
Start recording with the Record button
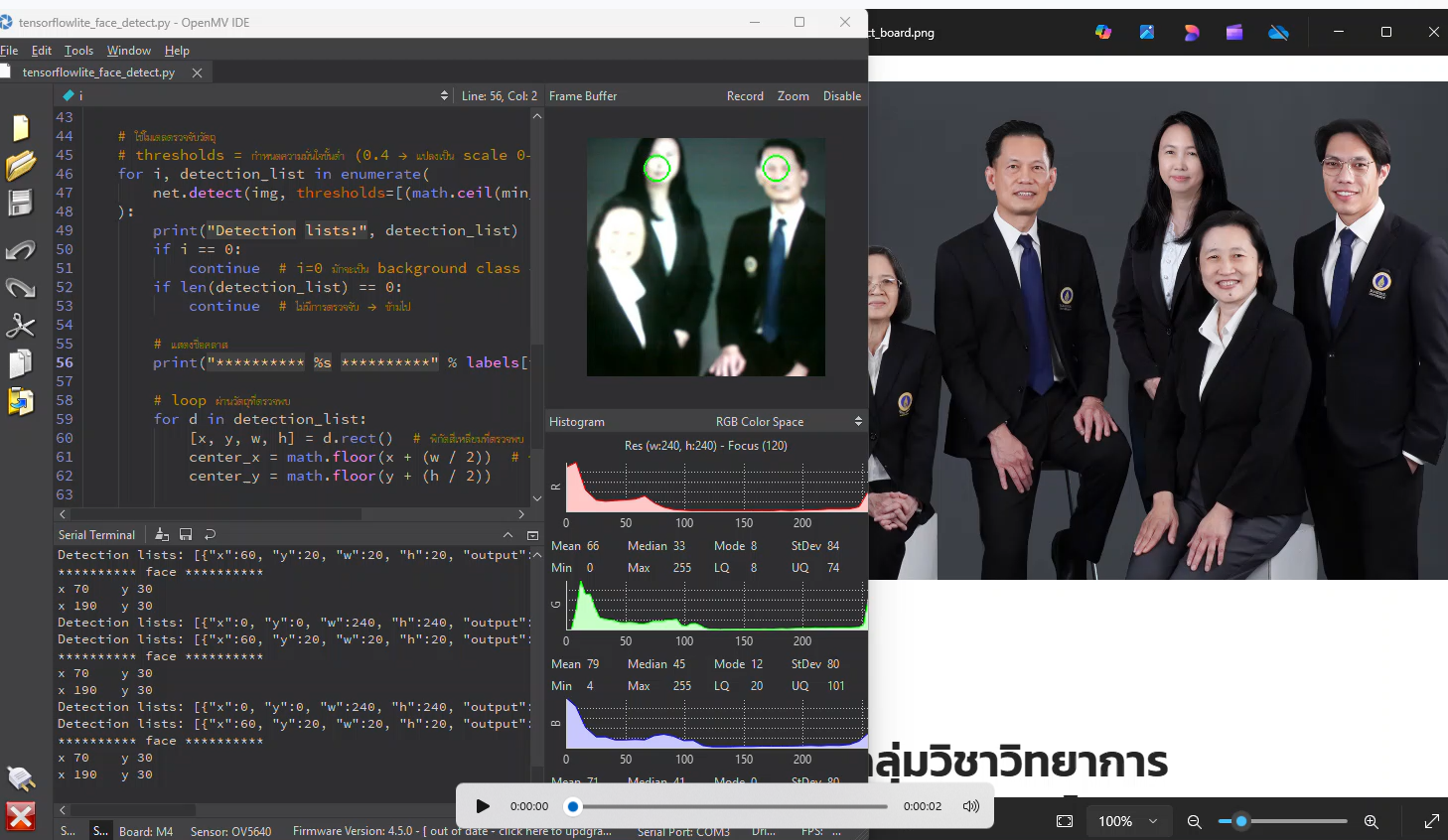(745, 95)
